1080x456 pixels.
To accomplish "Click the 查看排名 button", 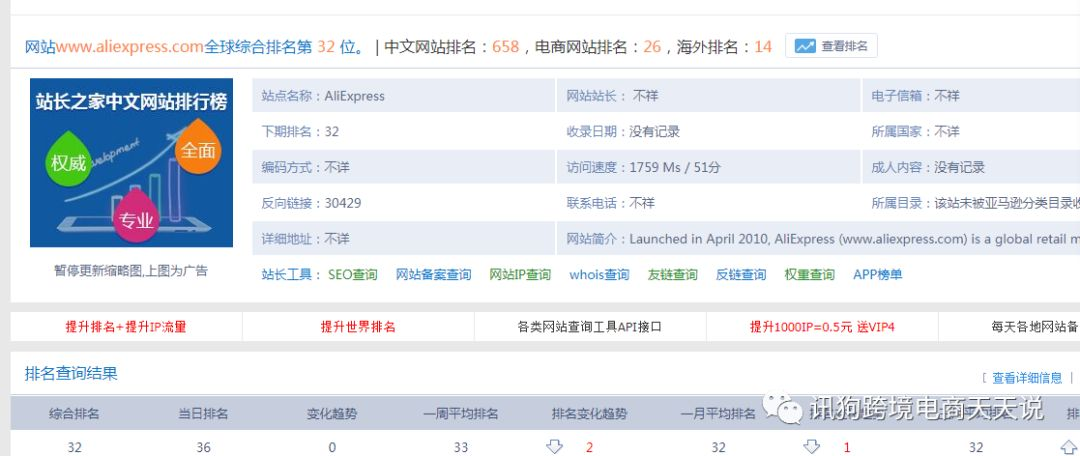I will pyautogui.click(x=831, y=46).
